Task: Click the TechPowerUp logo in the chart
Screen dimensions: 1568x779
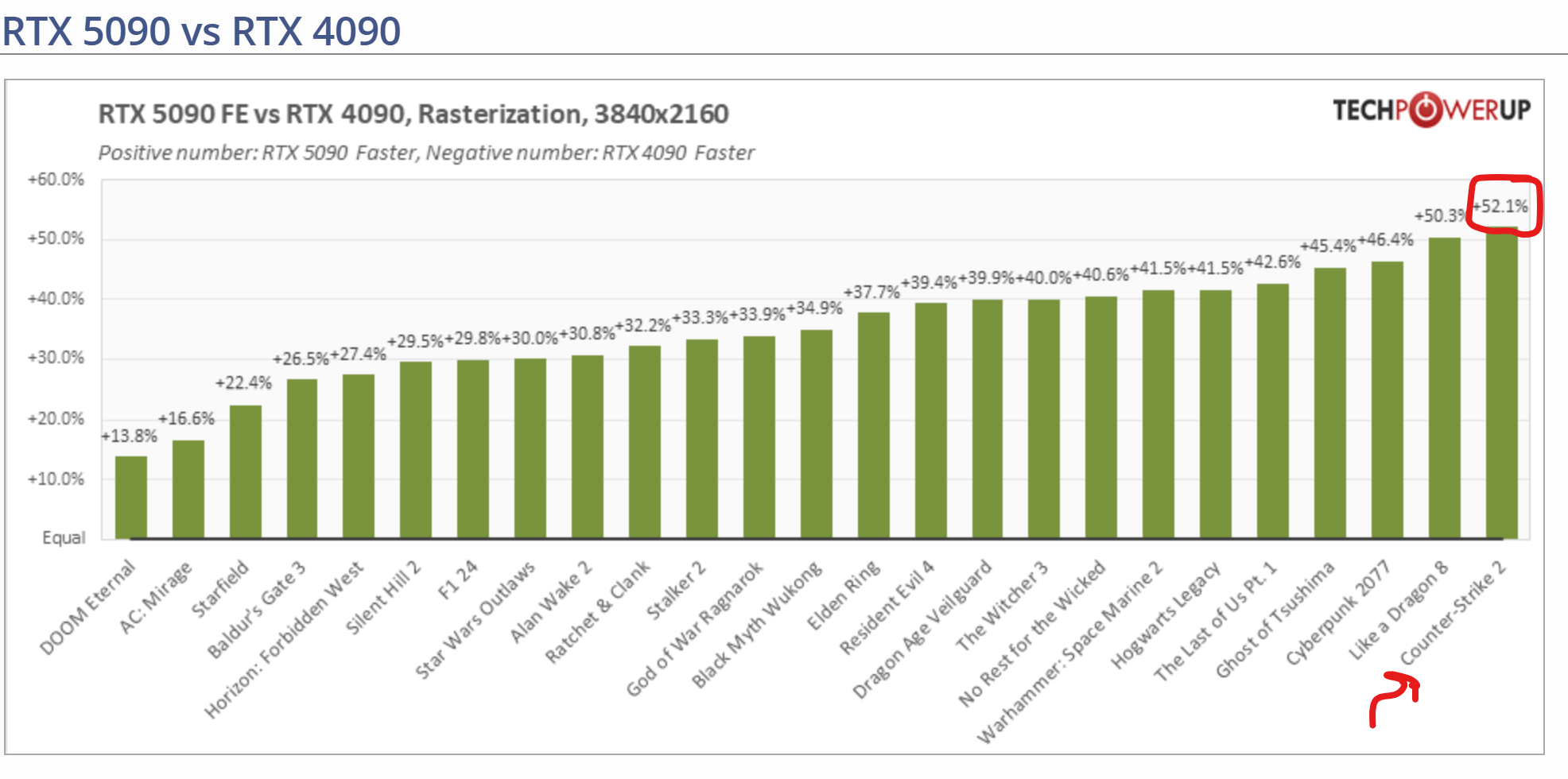Action: 1431,110
